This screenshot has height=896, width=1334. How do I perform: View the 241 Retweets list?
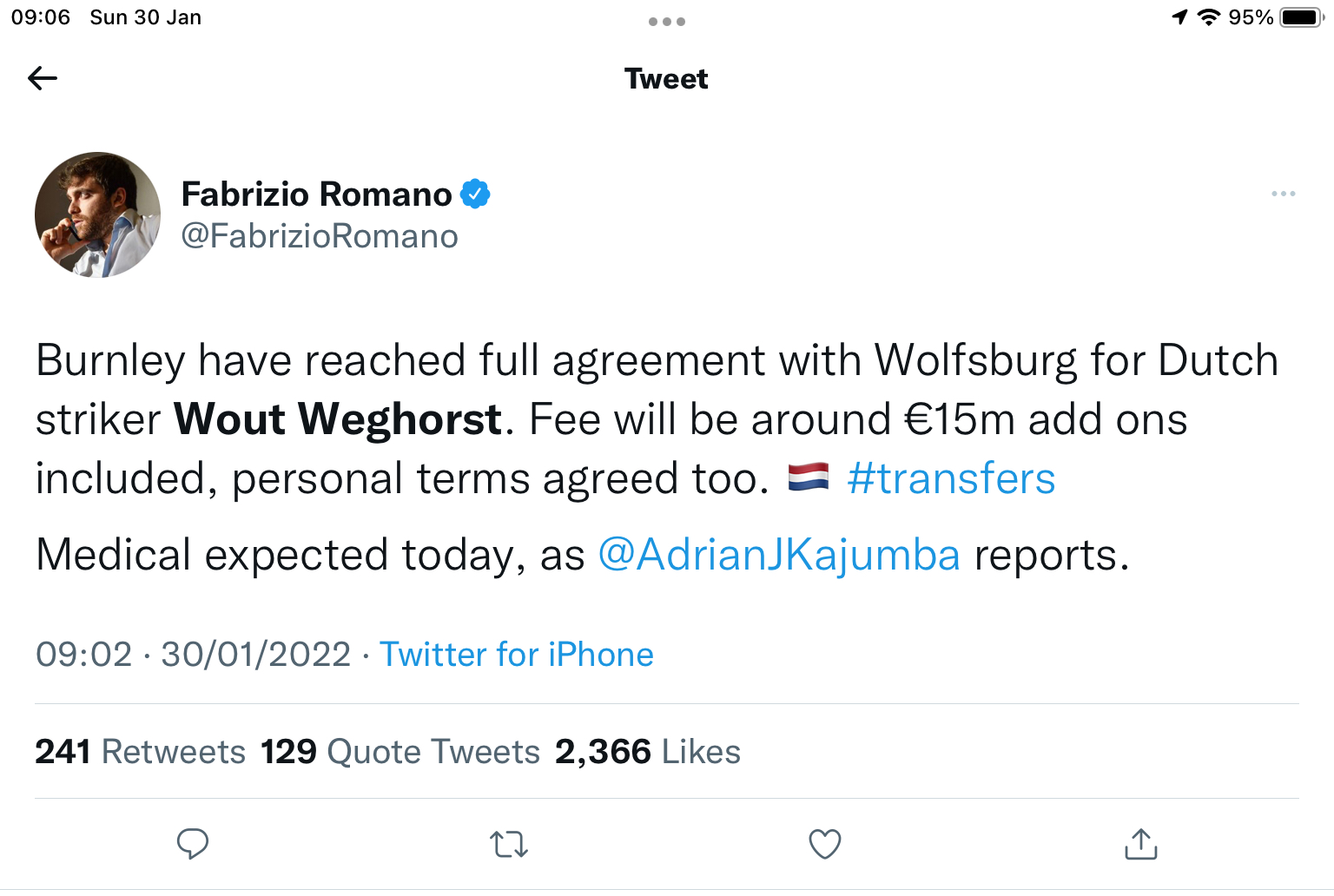[141, 752]
